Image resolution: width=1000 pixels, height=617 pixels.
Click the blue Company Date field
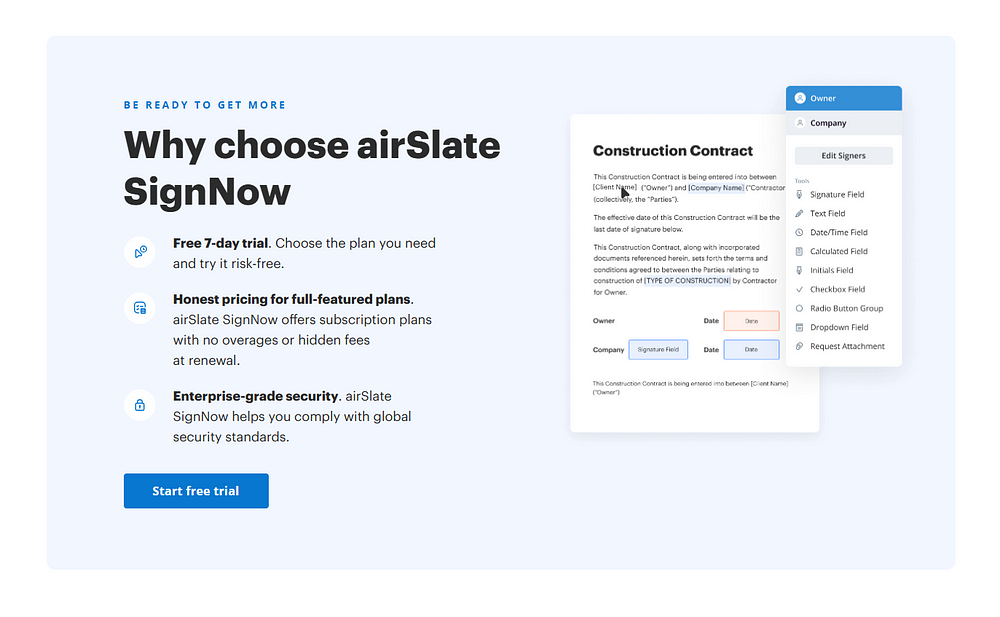[751, 350]
